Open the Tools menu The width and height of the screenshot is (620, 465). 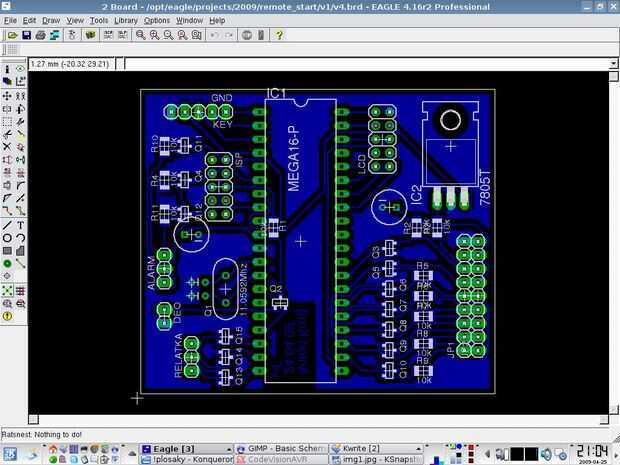click(98, 21)
